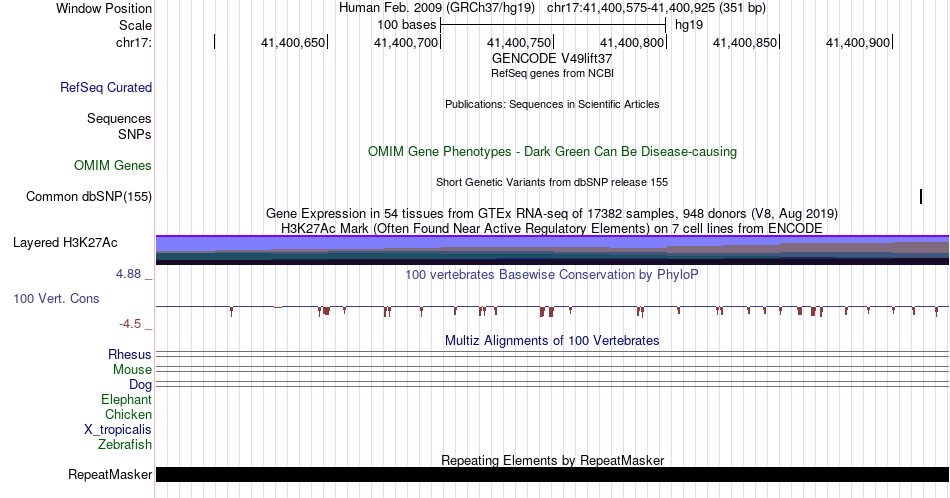
Task: Click the RefSeq Curated track label
Action: click(x=105, y=87)
